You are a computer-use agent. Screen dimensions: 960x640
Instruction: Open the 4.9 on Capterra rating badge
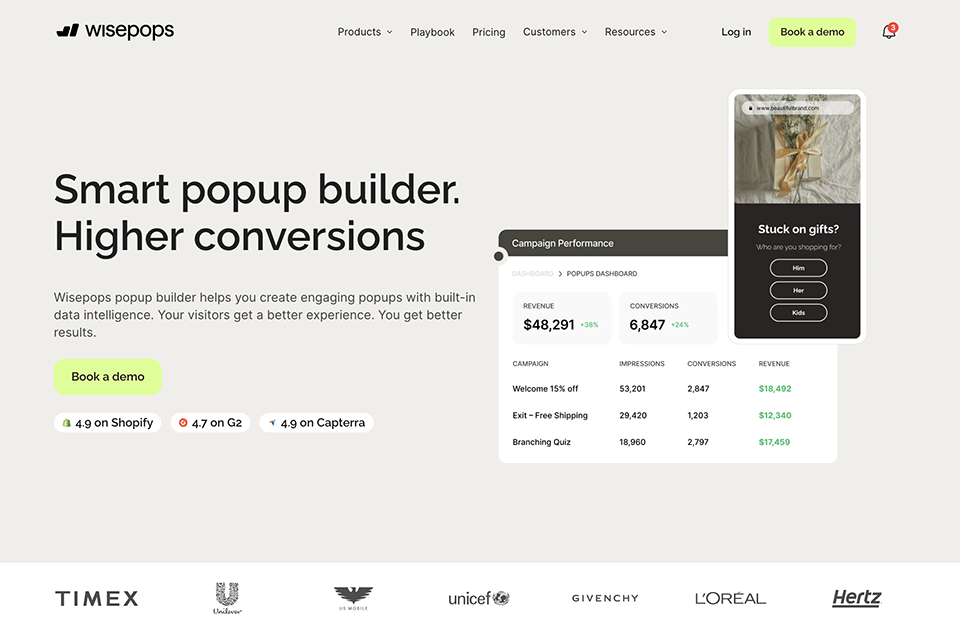317,423
